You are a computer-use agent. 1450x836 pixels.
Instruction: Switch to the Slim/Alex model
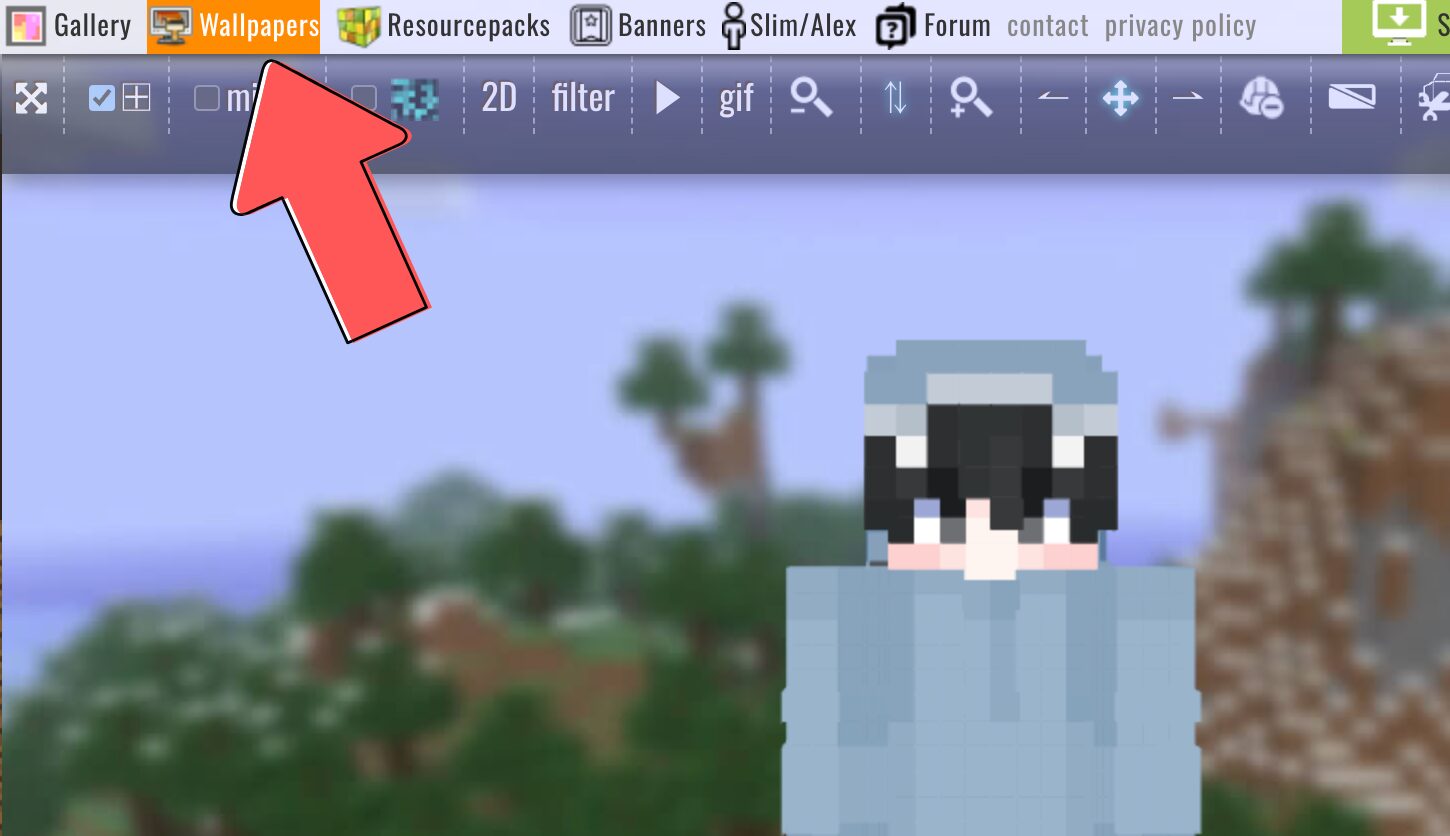(x=790, y=26)
